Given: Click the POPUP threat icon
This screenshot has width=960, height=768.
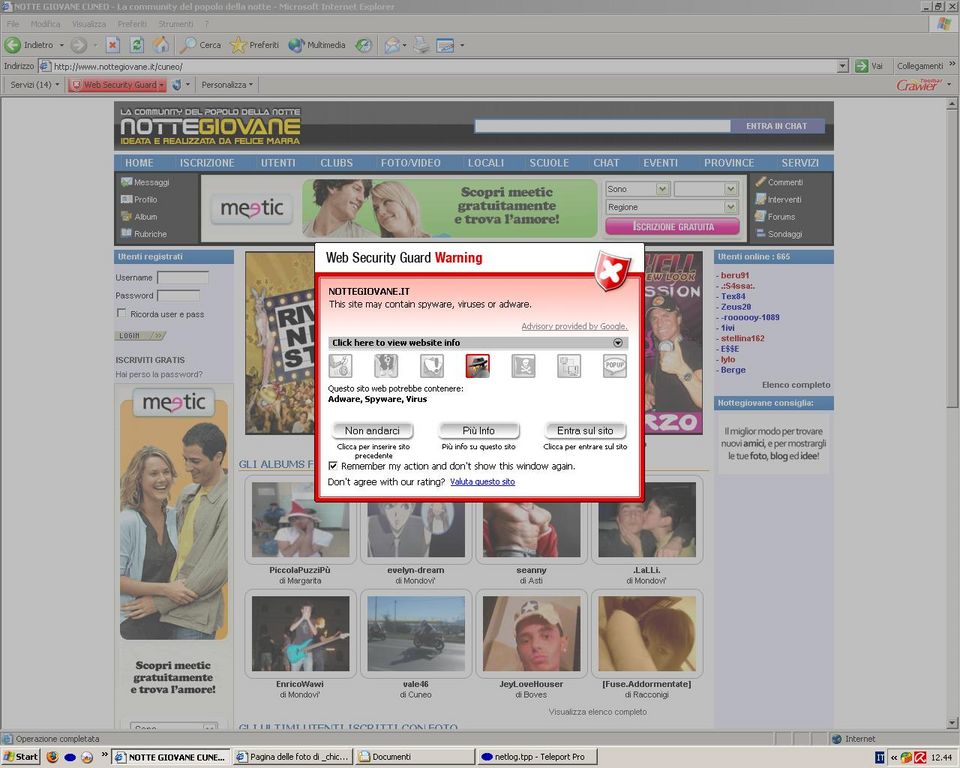Looking at the screenshot, I should pos(614,366).
